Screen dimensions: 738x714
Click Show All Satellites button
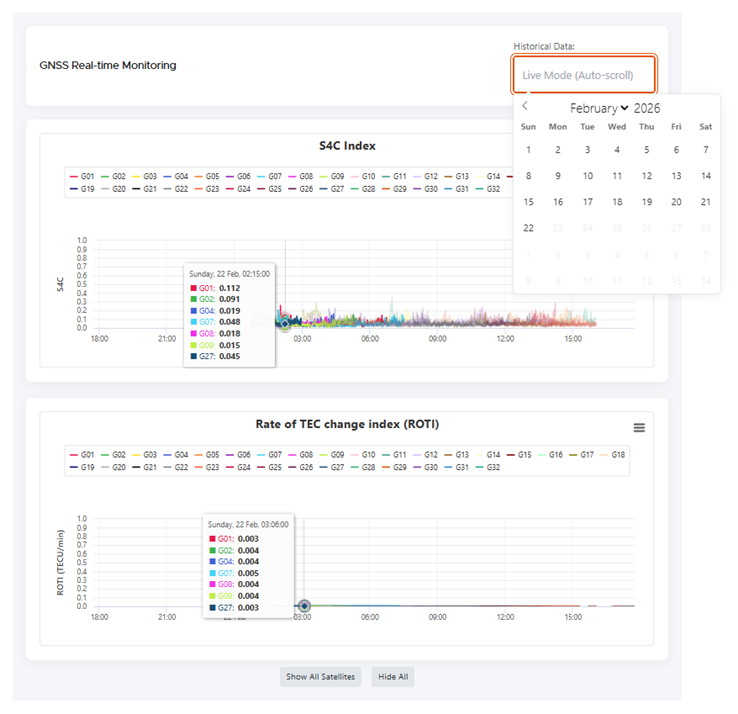[x=320, y=677]
